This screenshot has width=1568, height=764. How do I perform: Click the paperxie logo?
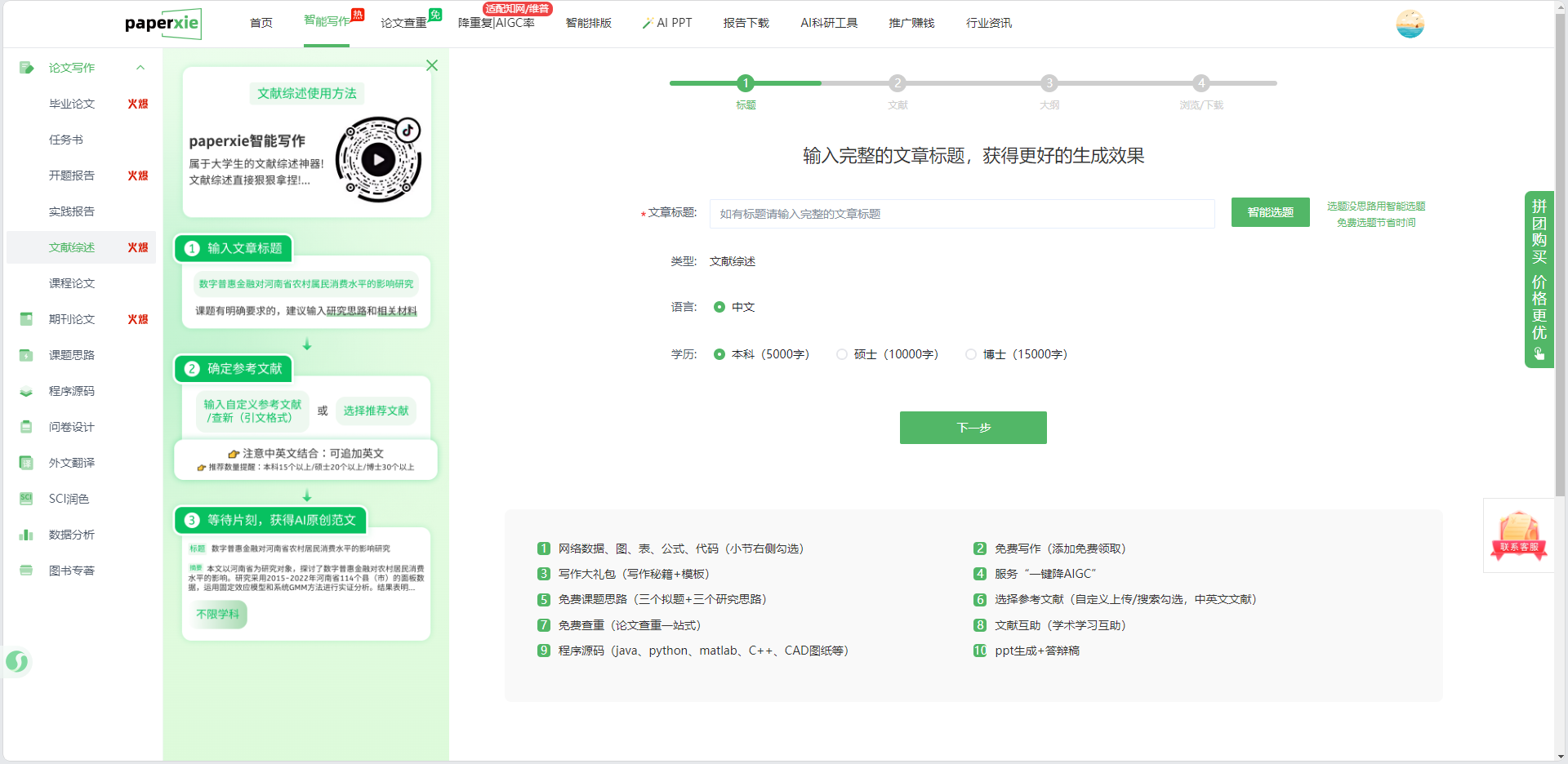click(x=163, y=24)
